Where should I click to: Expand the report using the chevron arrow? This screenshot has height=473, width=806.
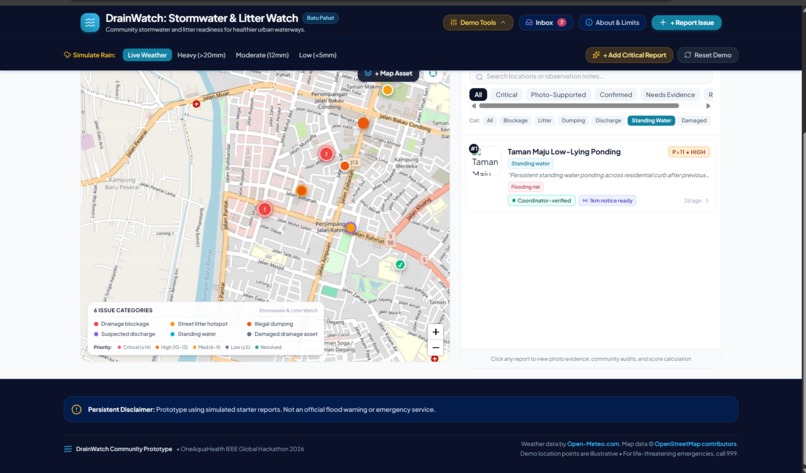point(707,201)
